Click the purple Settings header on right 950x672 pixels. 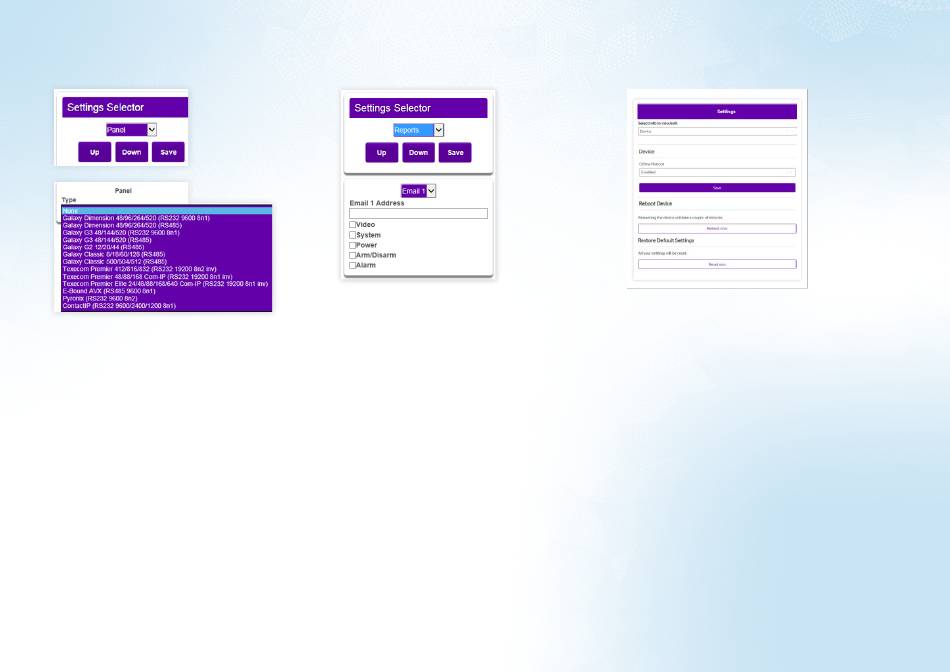point(717,111)
